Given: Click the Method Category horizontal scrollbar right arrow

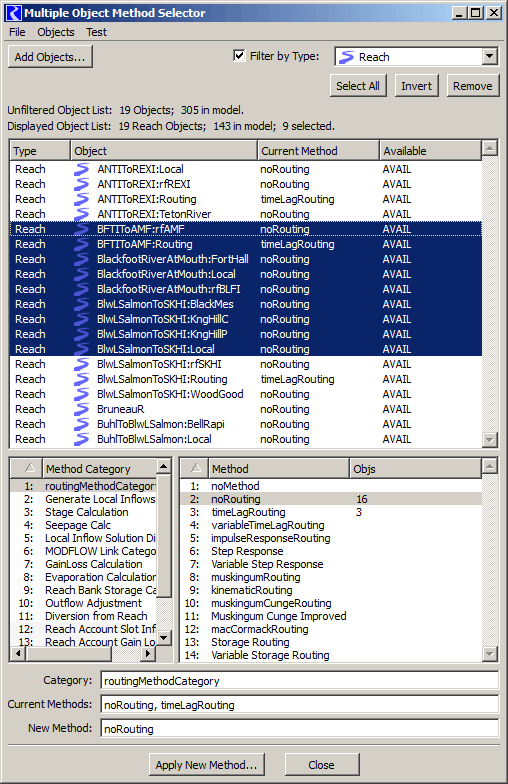Looking at the screenshot, I should 148,653.
